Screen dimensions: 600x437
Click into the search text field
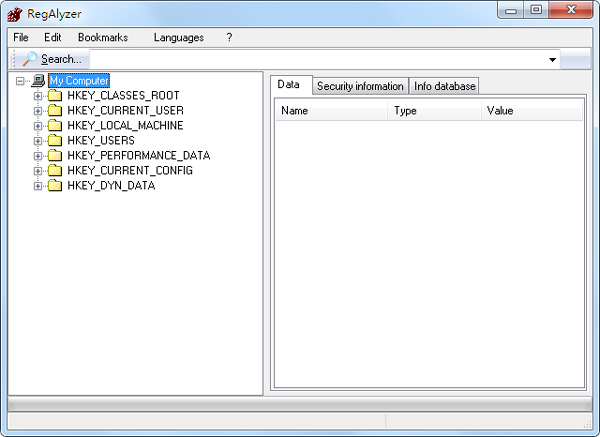pyautogui.click(x=318, y=60)
